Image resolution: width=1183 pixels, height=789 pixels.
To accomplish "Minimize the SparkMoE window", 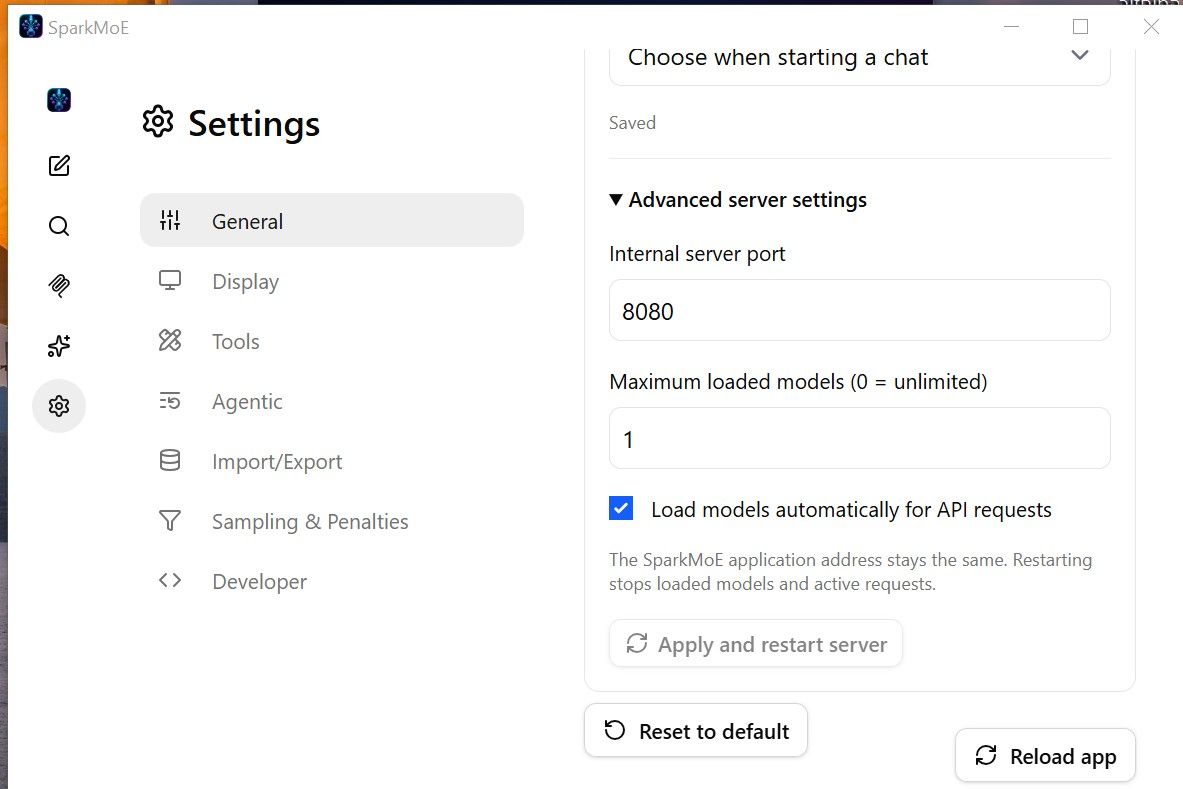I will click(x=1012, y=26).
